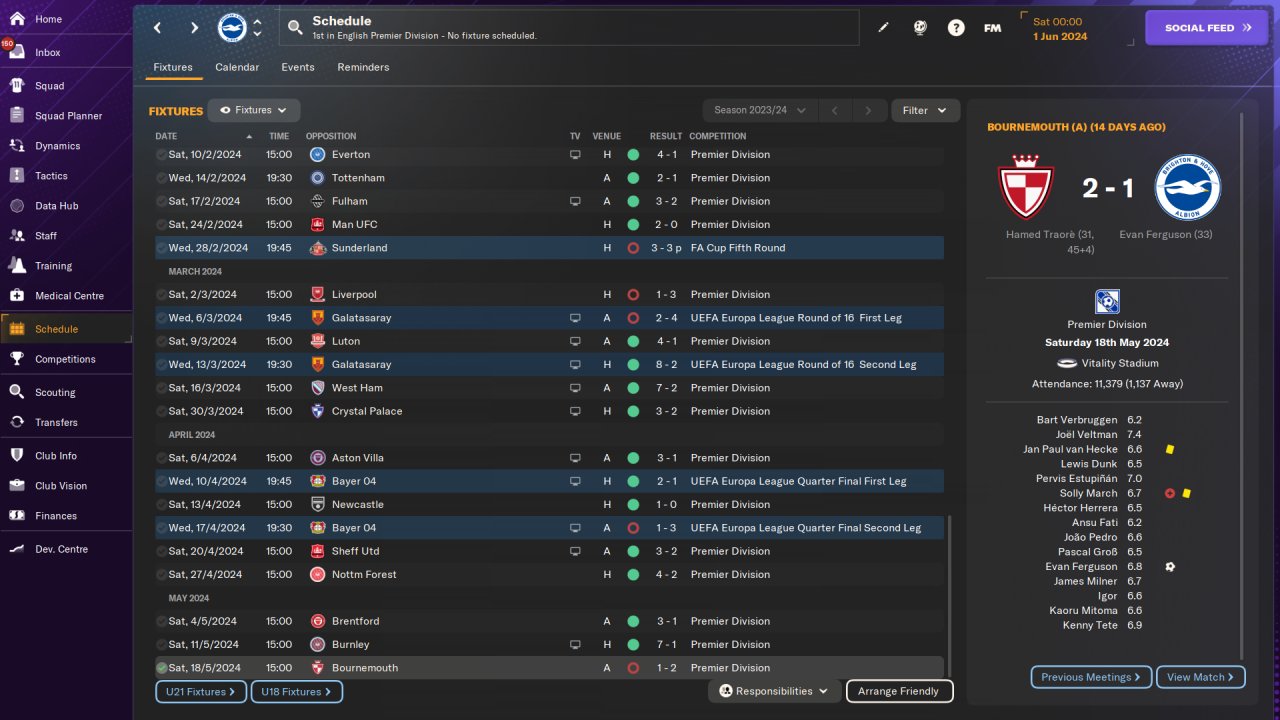The image size is (1280, 720).
Task: Switch to the Reminders tab
Action: pos(363,67)
